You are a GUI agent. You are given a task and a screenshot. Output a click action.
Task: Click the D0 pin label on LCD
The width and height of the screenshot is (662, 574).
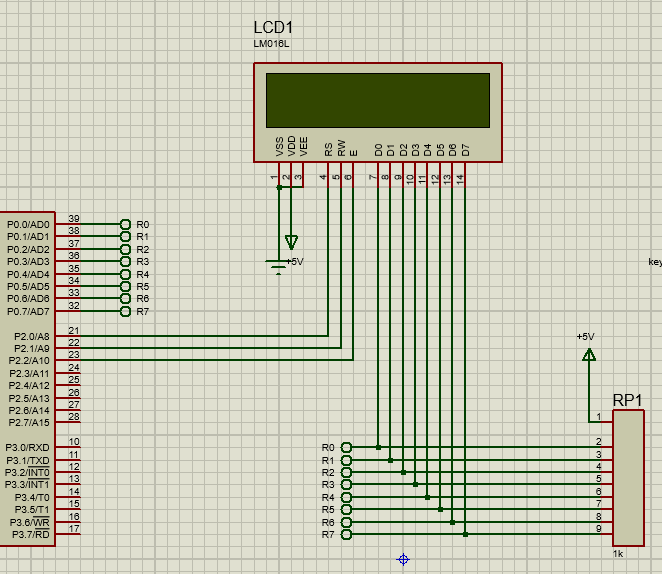[x=378, y=150]
